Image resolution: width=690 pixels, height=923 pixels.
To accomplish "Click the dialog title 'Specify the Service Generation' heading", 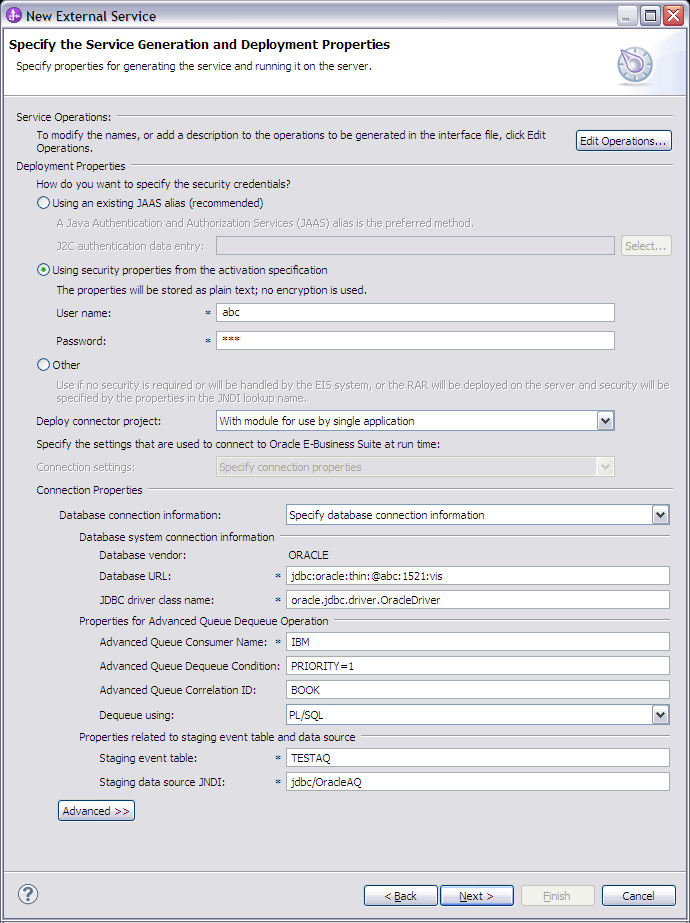I will [200, 45].
